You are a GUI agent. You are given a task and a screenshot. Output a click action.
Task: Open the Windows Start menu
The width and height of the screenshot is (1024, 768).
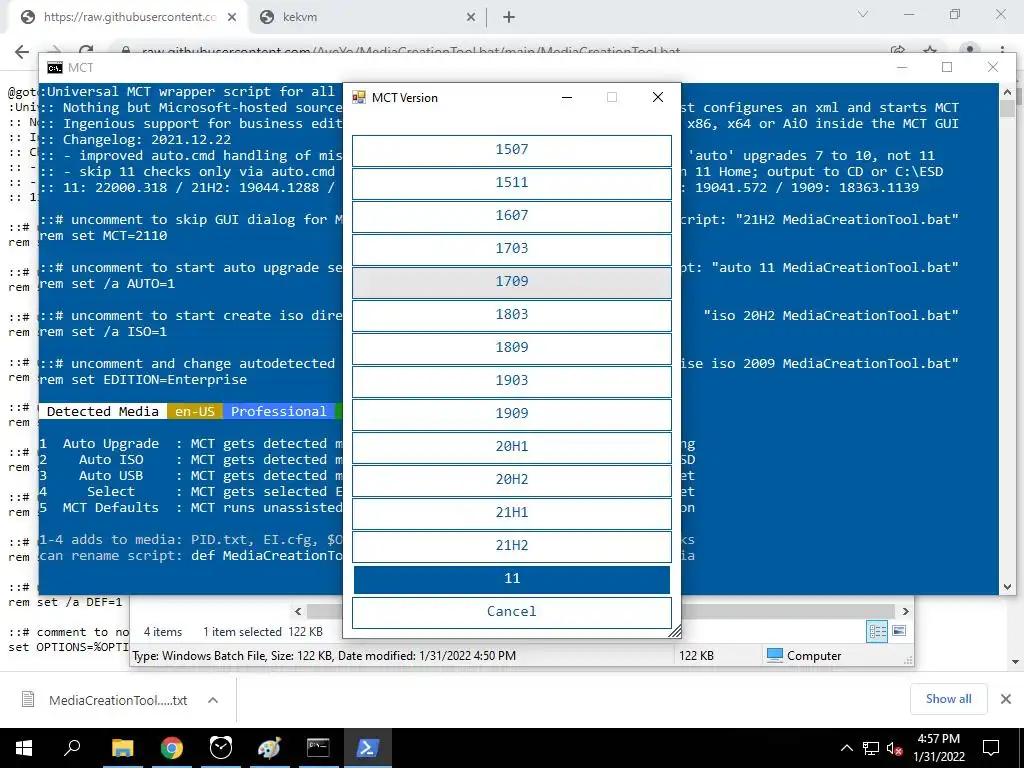pos(24,748)
